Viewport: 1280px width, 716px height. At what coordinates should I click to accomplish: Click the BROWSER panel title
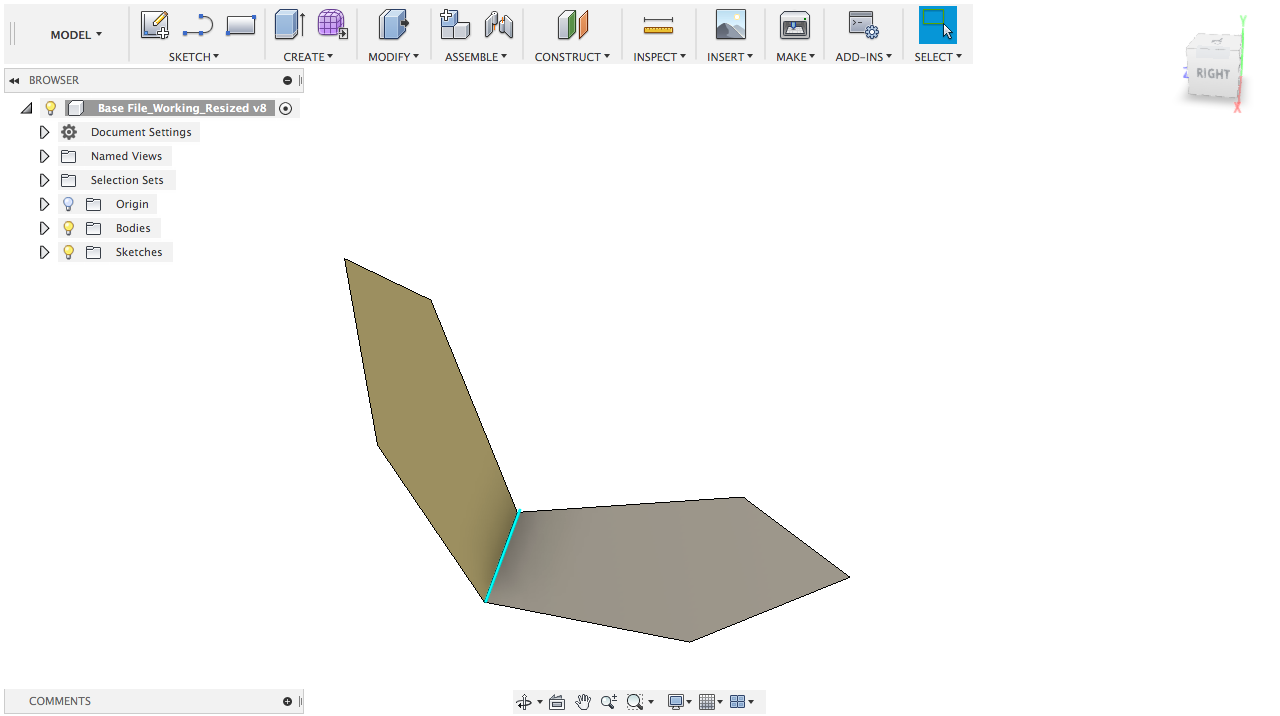[x=54, y=81]
